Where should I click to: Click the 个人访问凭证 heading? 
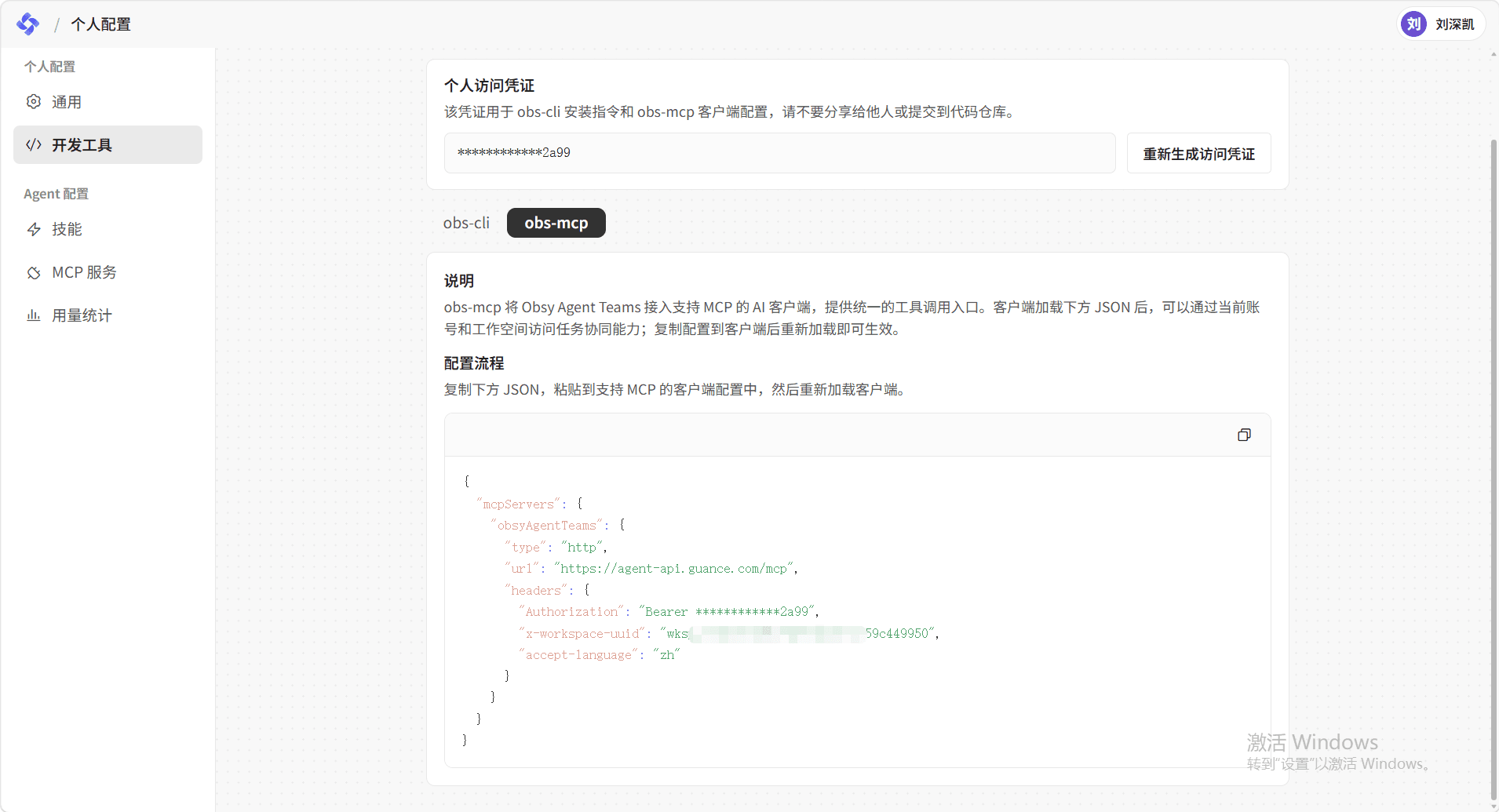[489, 86]
